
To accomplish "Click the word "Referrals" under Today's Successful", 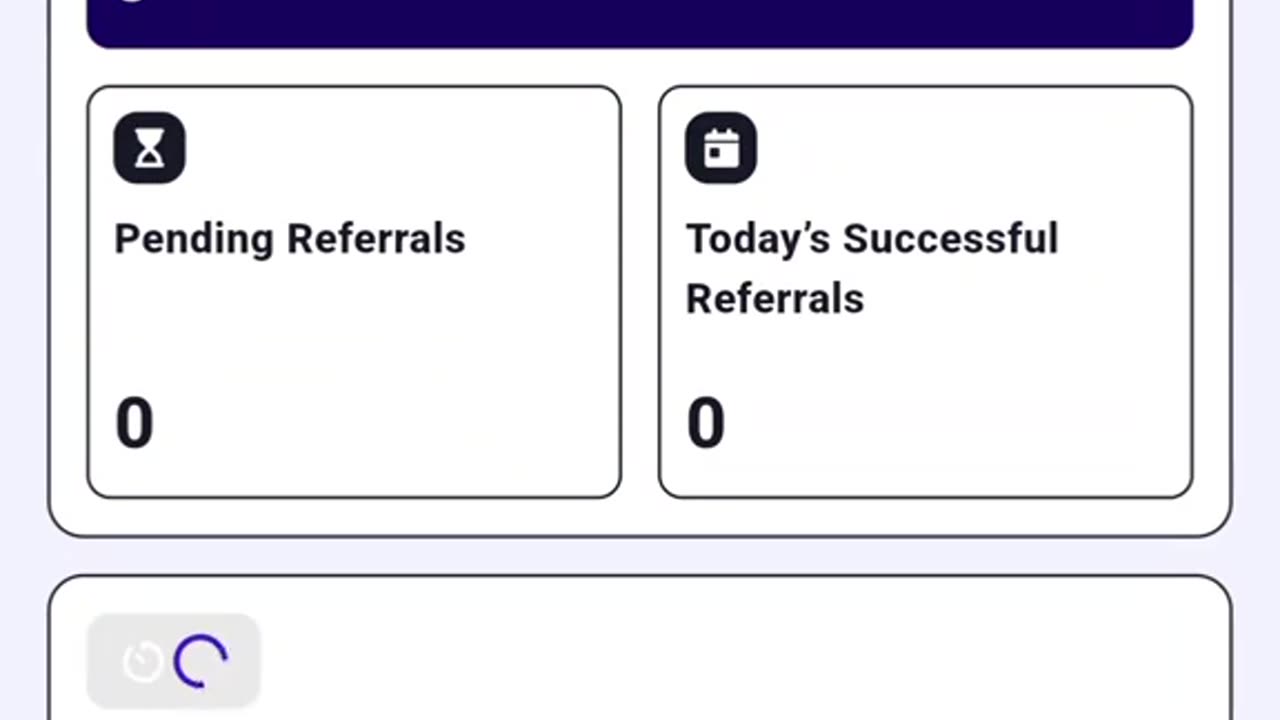I will point(775,299).
